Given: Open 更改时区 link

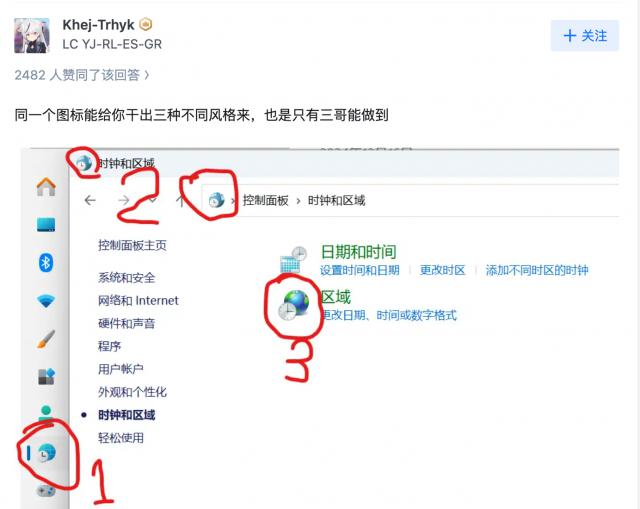Looking at the screenshot, I should (442, 270).
